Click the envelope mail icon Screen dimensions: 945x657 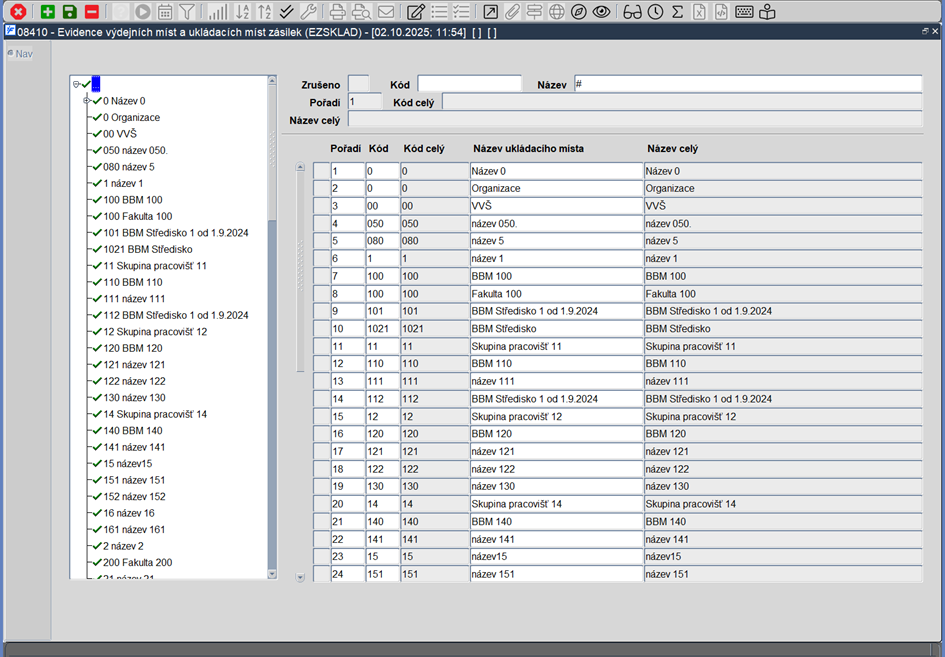pyautogui.click(x=385, y=12)
